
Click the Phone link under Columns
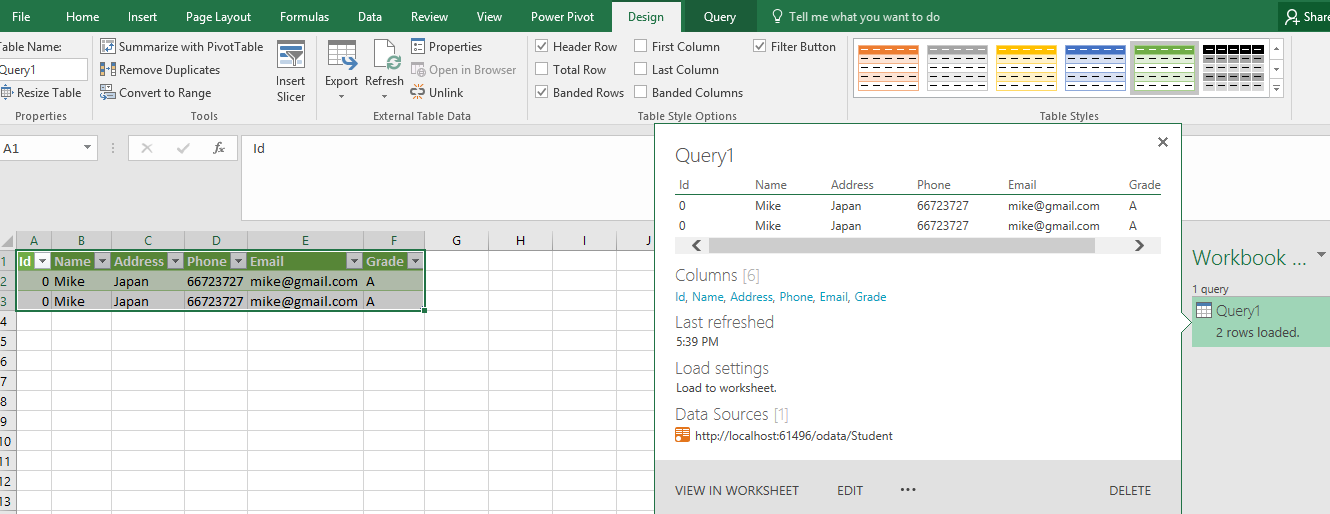[x=796, y=297]
